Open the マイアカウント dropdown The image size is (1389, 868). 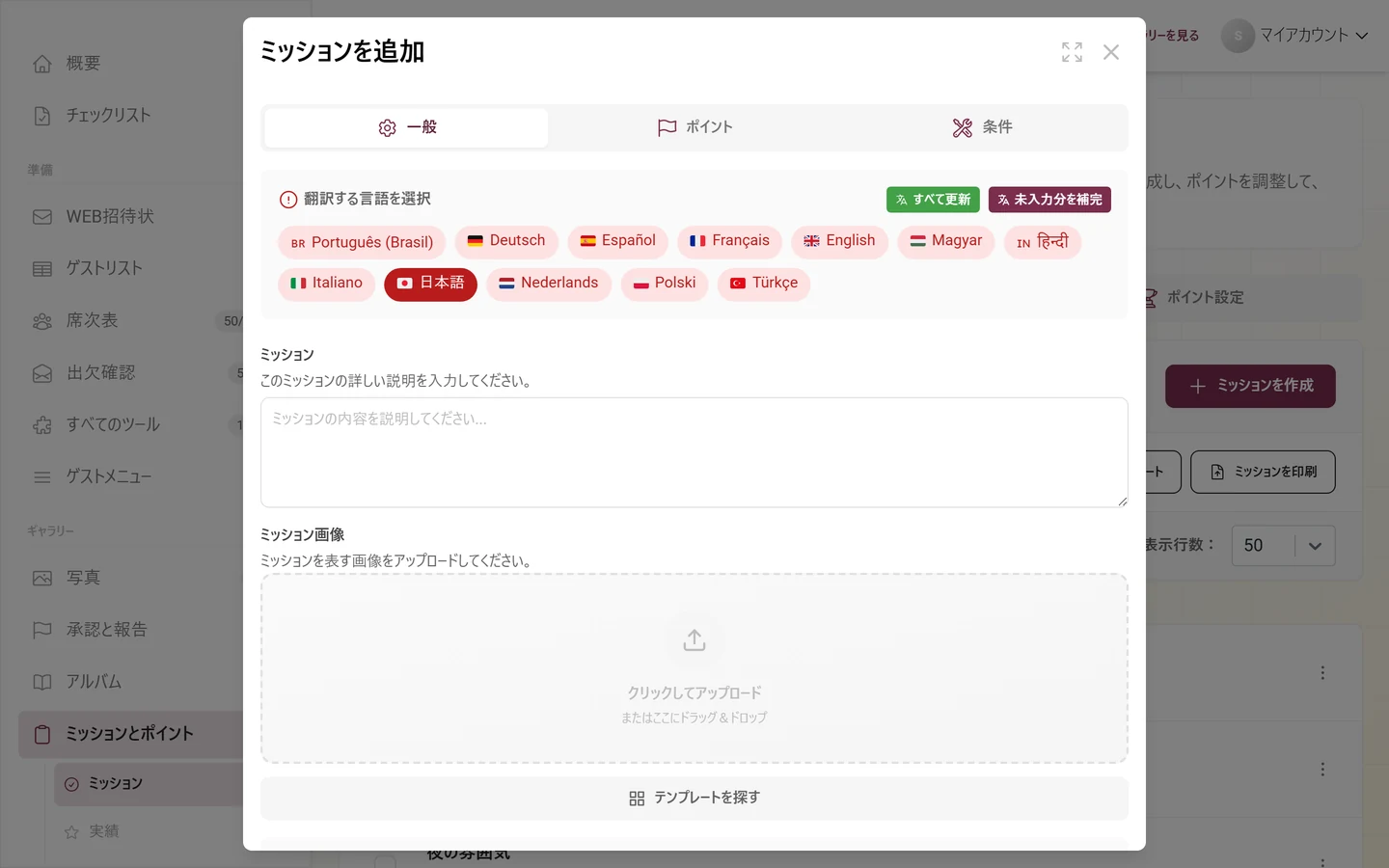click(1295, 36)
